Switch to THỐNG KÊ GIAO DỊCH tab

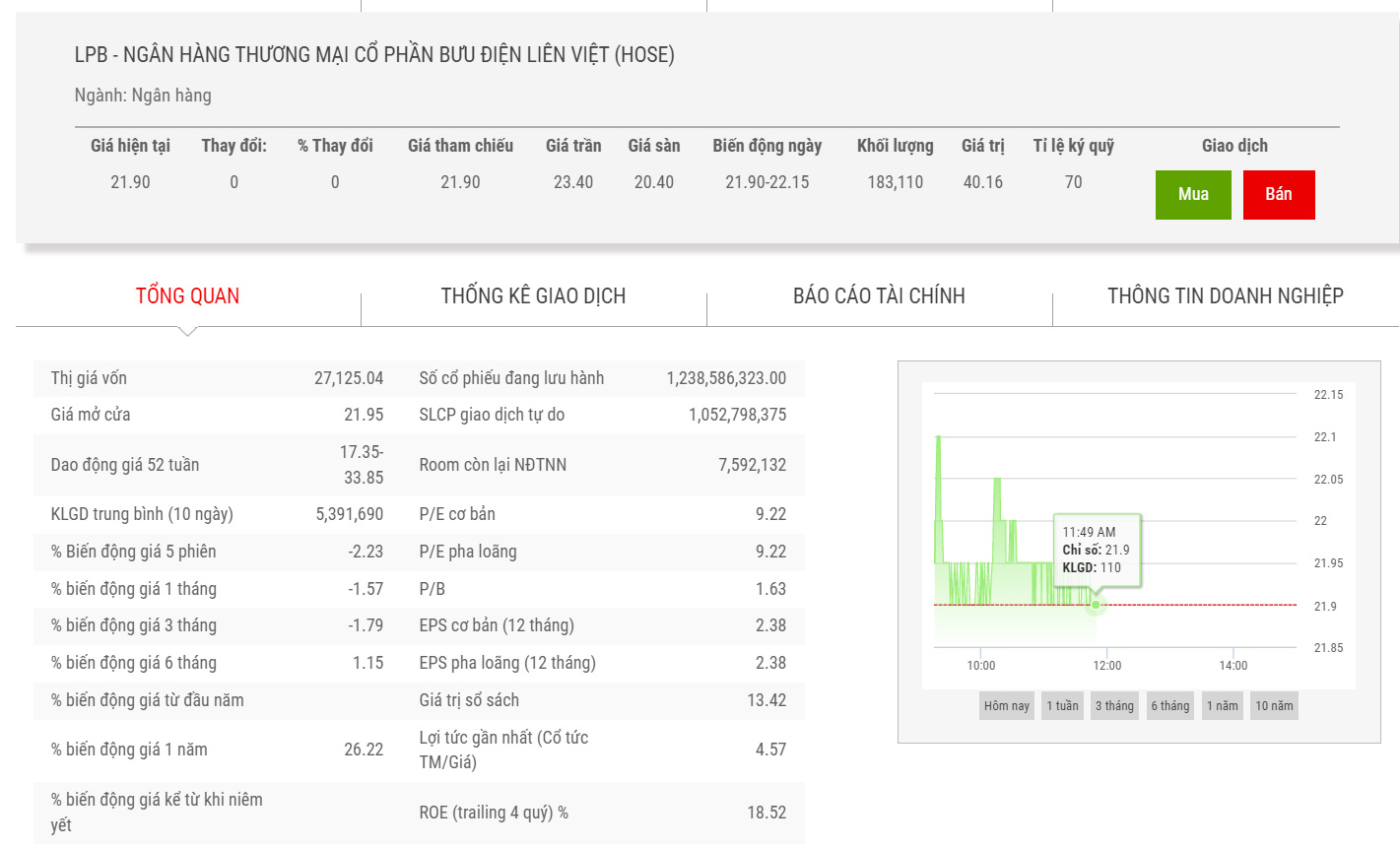coord(533,295)
